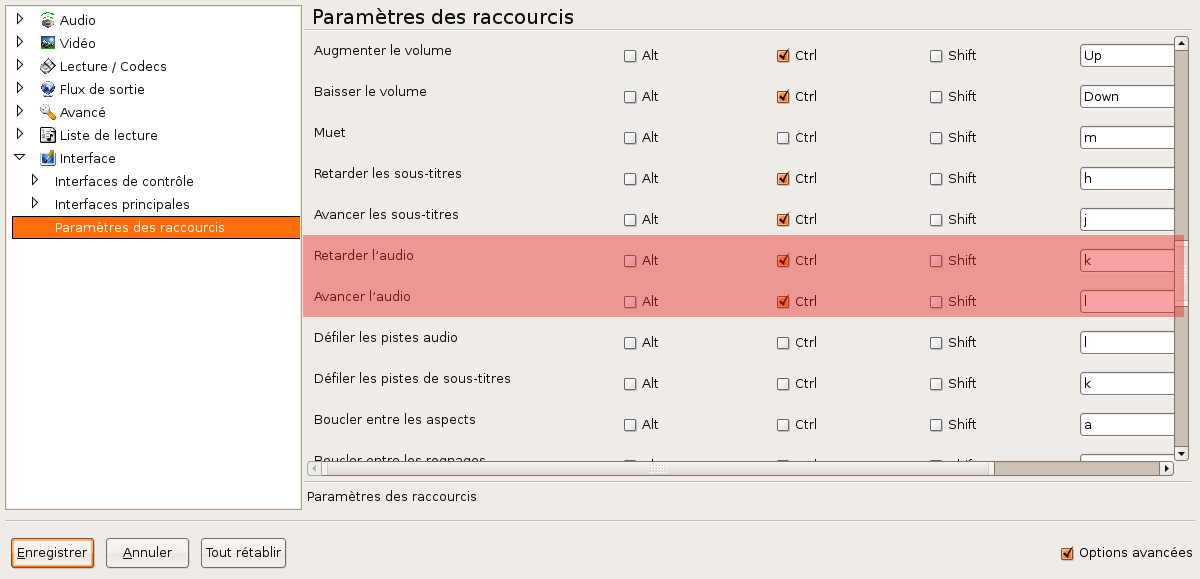1200x579 pixels.
Task: Enable Shift for Baisser le volume
Action: (x=936, y=97)
